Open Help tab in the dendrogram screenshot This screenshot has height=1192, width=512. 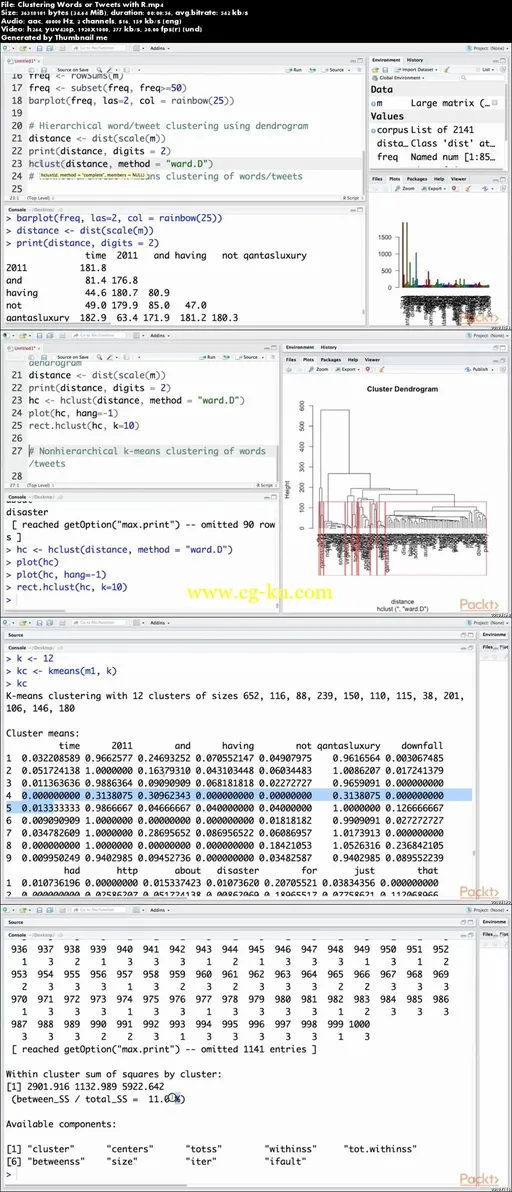point(352,359)
